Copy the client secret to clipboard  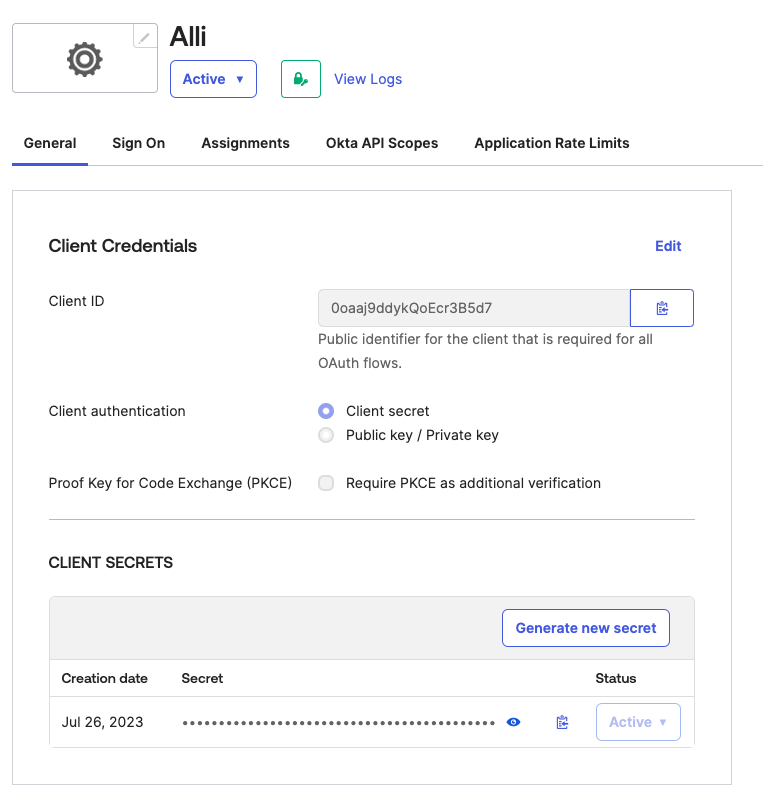(562, 722)
